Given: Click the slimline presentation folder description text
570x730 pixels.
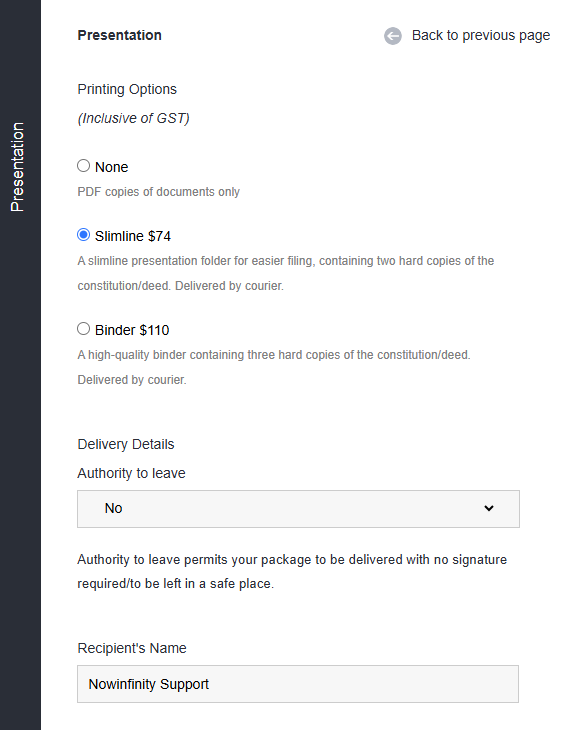Looking at the screenshot, I should pos(285,273).
